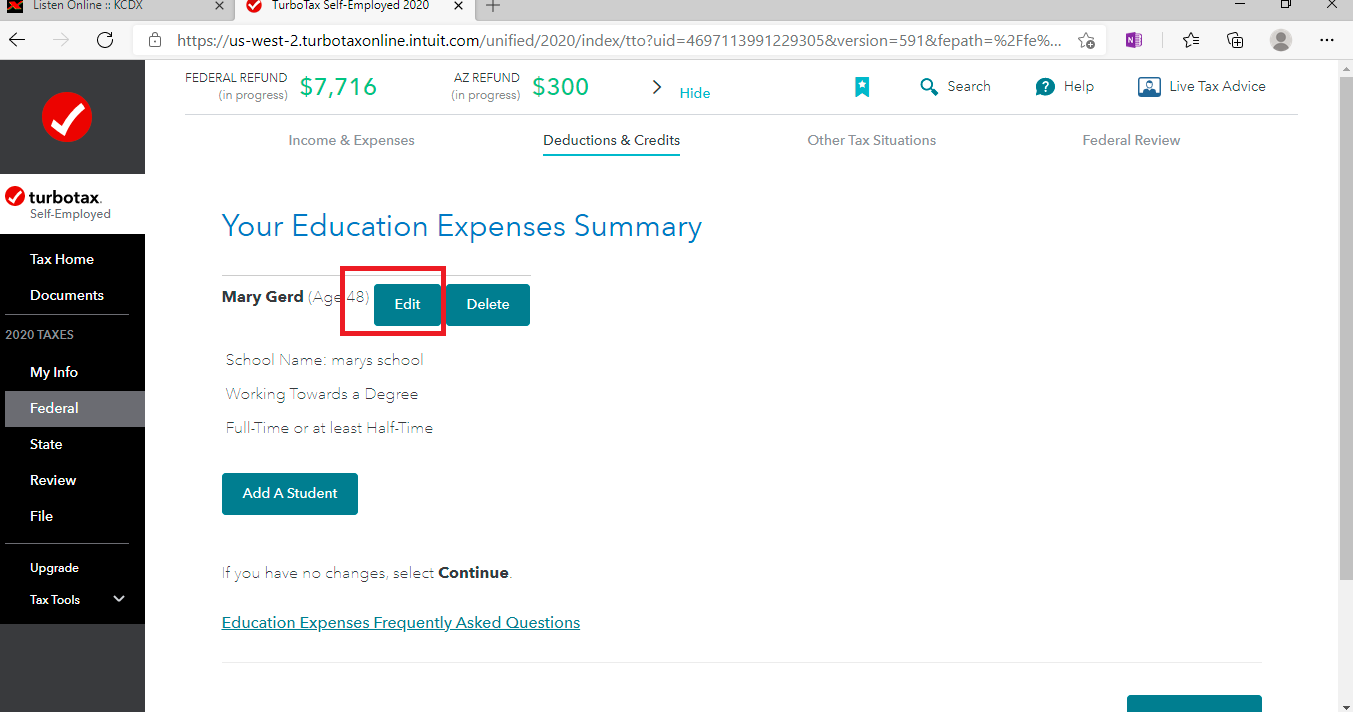This screenshot has height=712, width=1353.
Task: Click Live Tax Advice icon
Action: click(x=1149, y=87)
